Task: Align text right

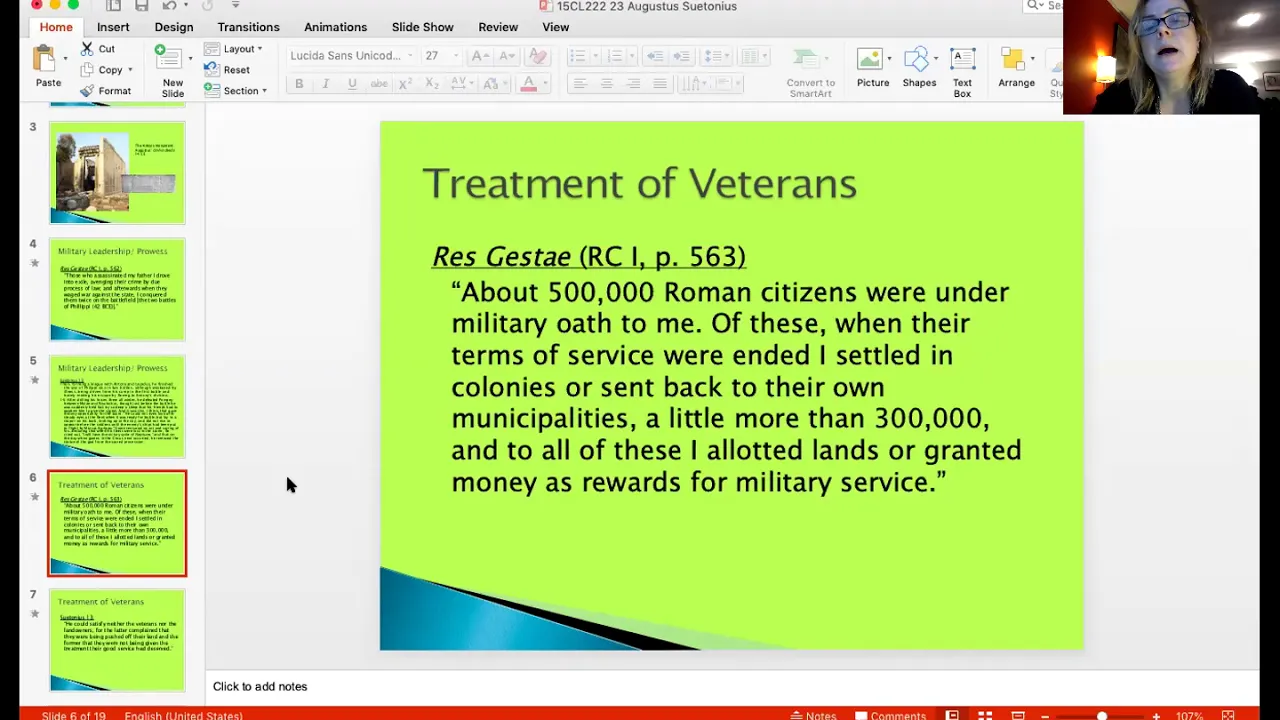Action: (633, 84)
